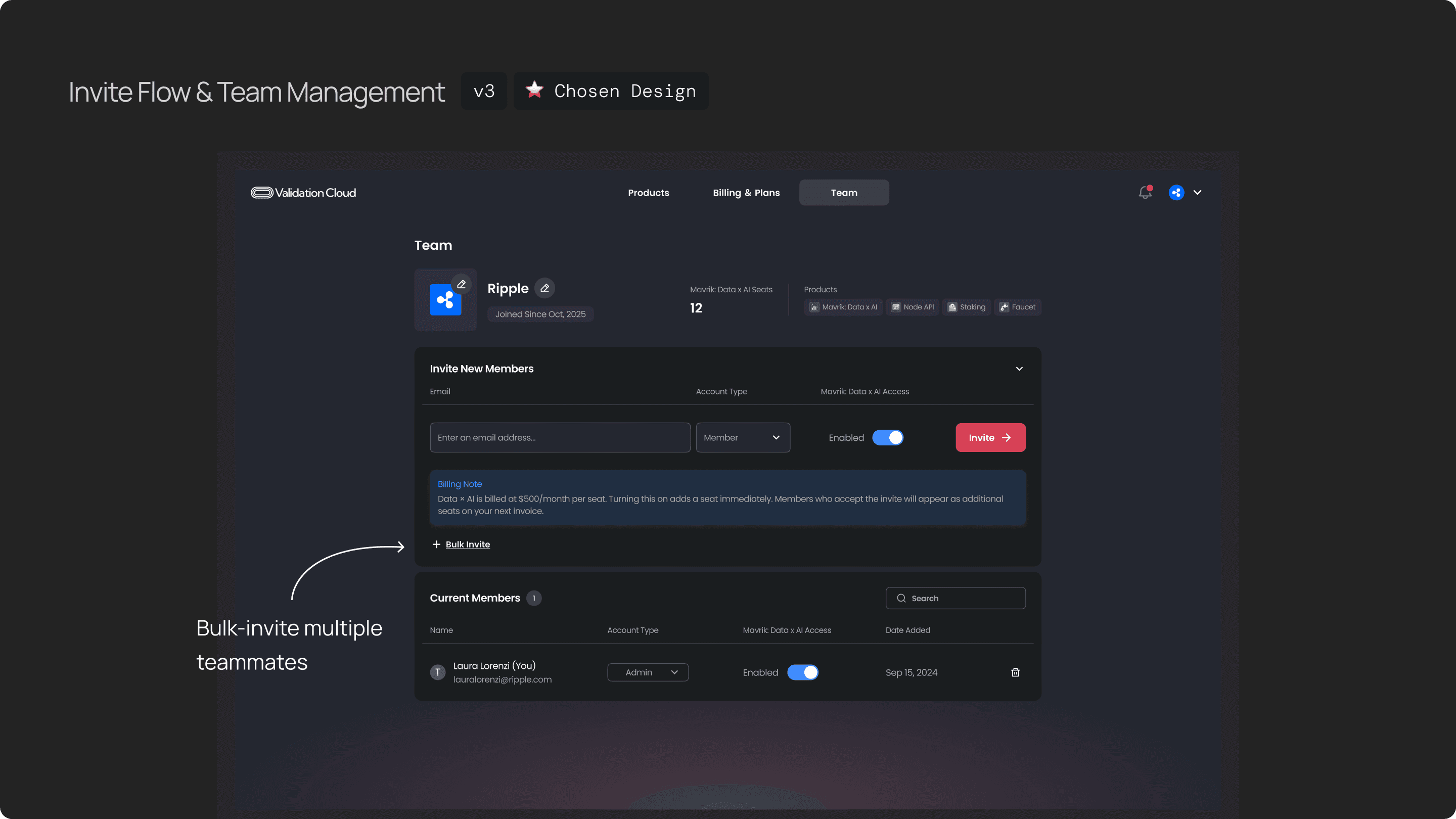Collapse the Invite New Members section
Image resolution: width=1456 pixels, height=819 pixels.
click(1019, 369)
